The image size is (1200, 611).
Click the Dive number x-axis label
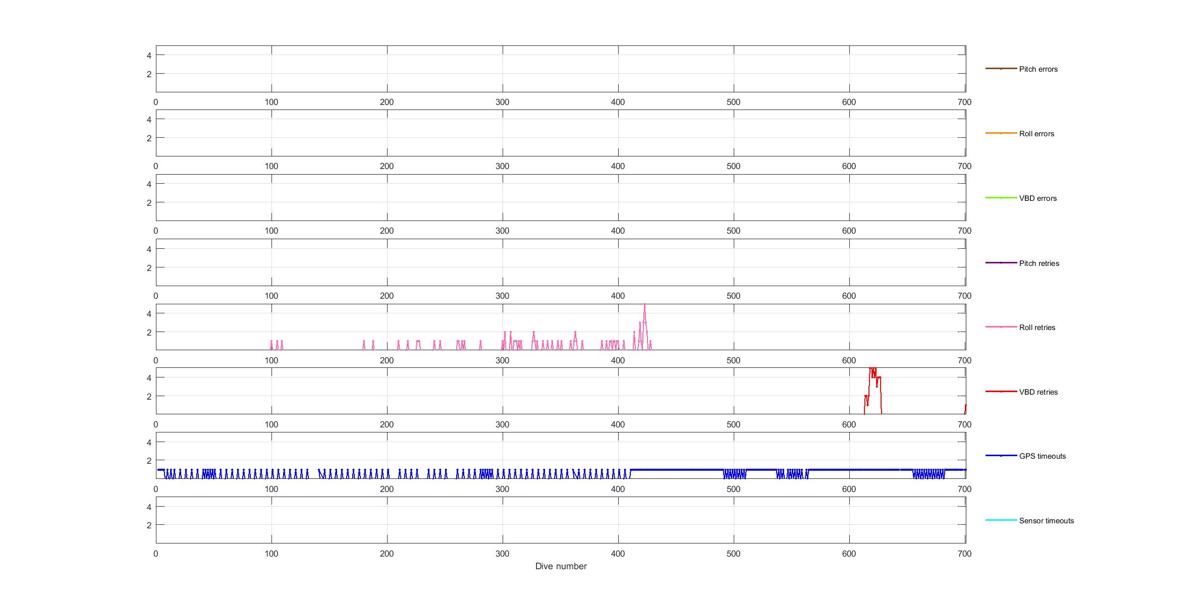pyautogui.click(x=561, y=566)
